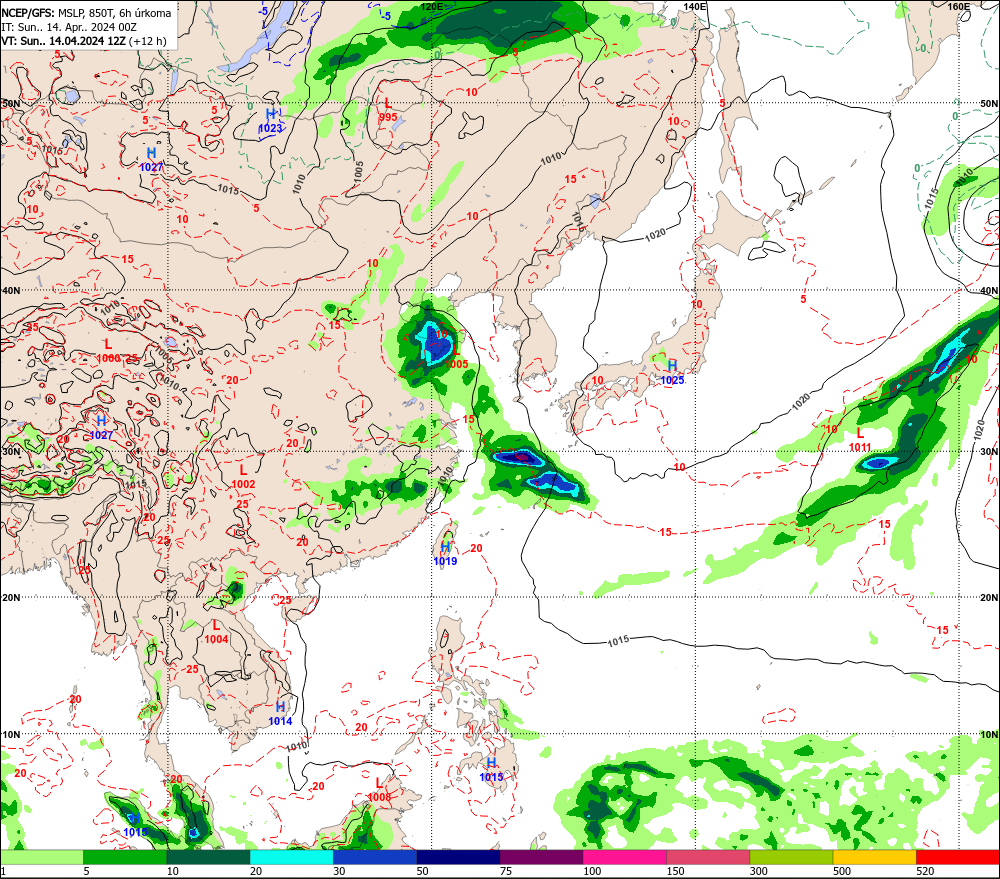The height and width of the screenshot is (879, 1000).
Task: Click the left-side 50N latitude label
Action: (11, 103)
